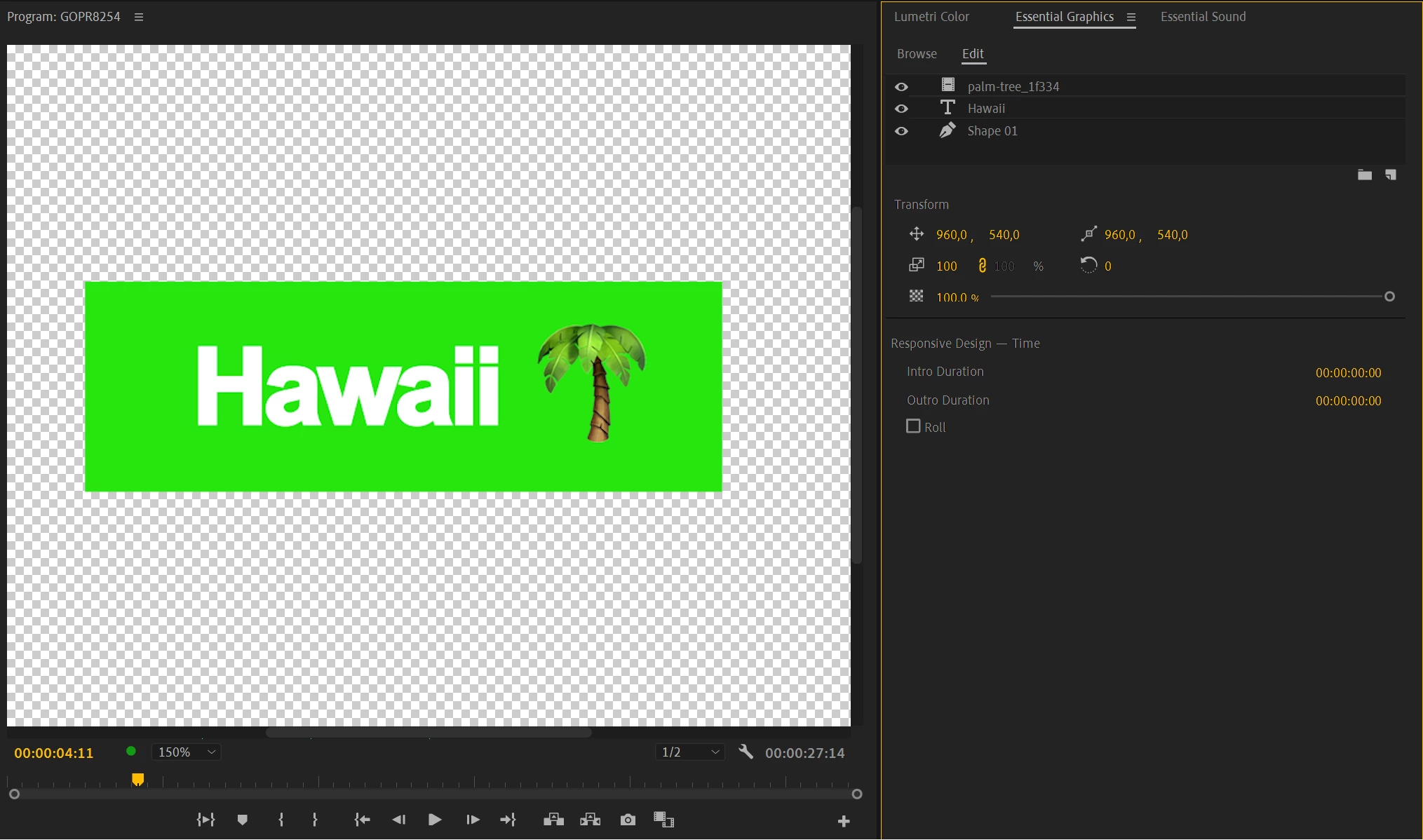Screen dimensions: 1423x840
Task: Enable the Roll checkbox
Action: tap(913, 426)
